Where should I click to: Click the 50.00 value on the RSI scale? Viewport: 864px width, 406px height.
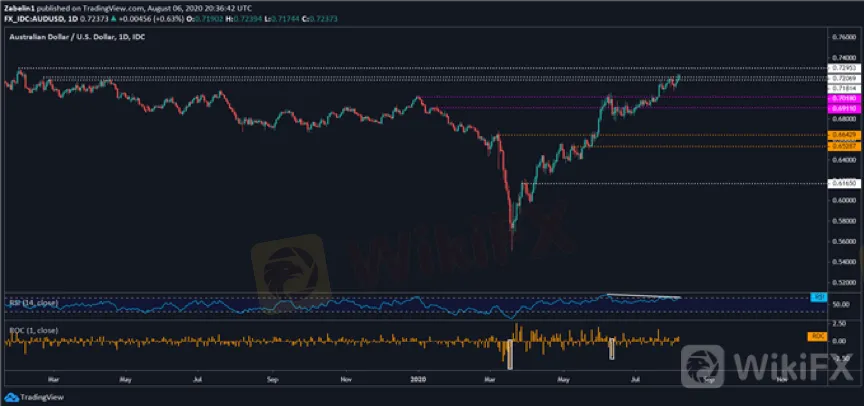(x=840, y=304)
